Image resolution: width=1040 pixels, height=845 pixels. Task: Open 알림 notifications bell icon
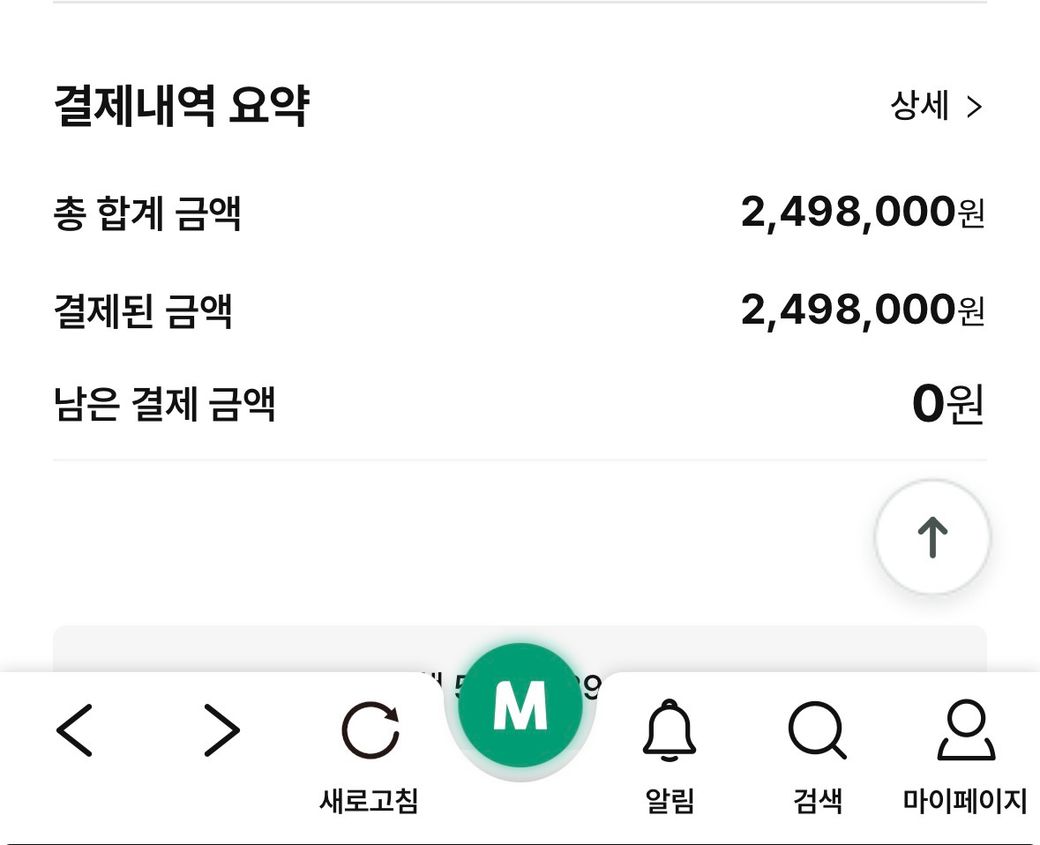(x=669, y=731)
